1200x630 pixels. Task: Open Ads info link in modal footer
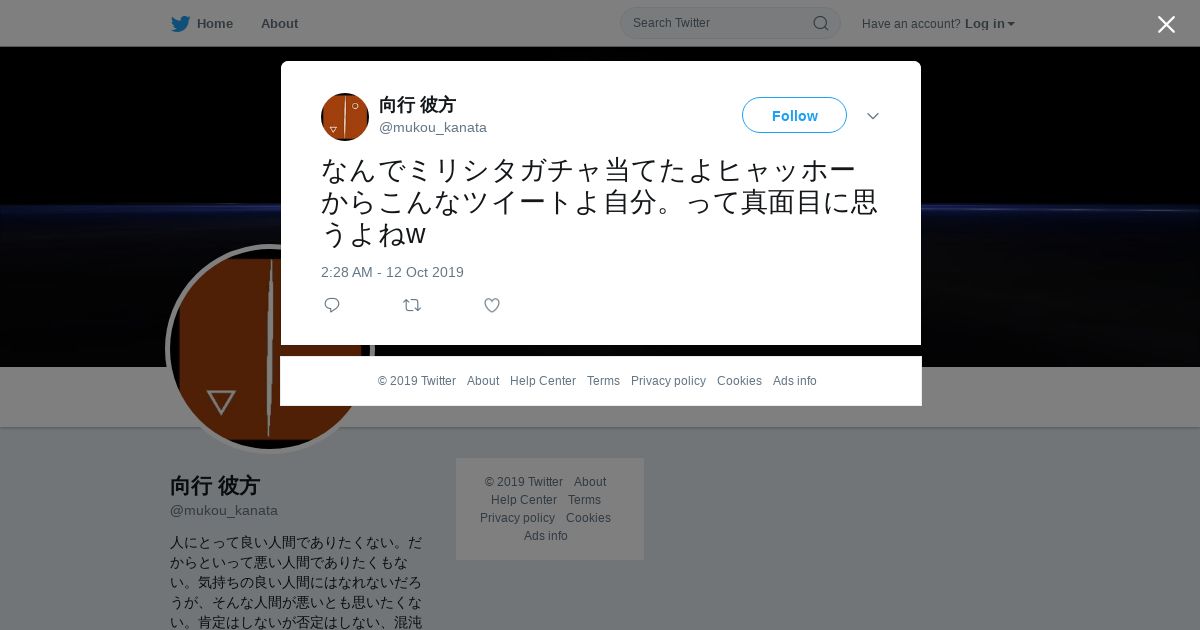tap(795, 381)
